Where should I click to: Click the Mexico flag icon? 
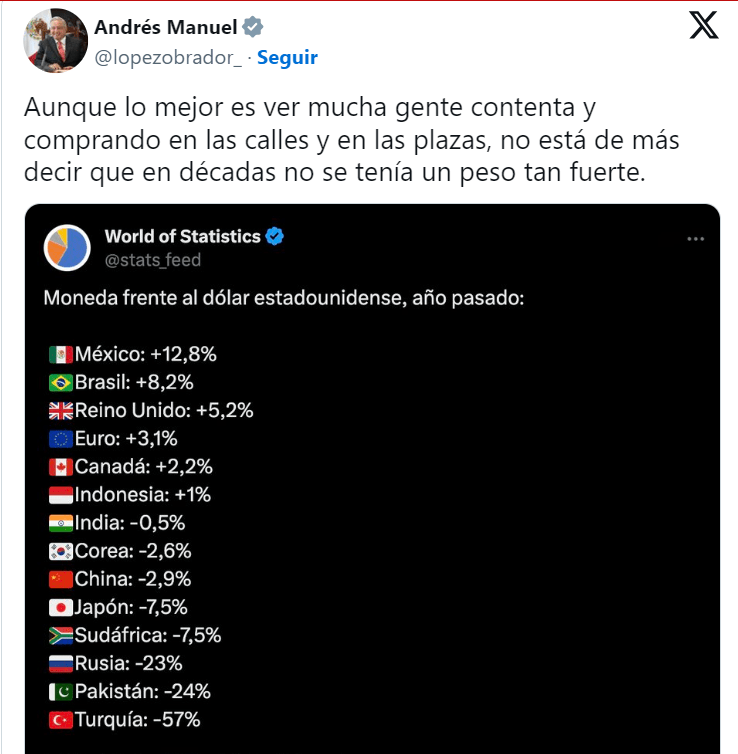tap(60, 354)
